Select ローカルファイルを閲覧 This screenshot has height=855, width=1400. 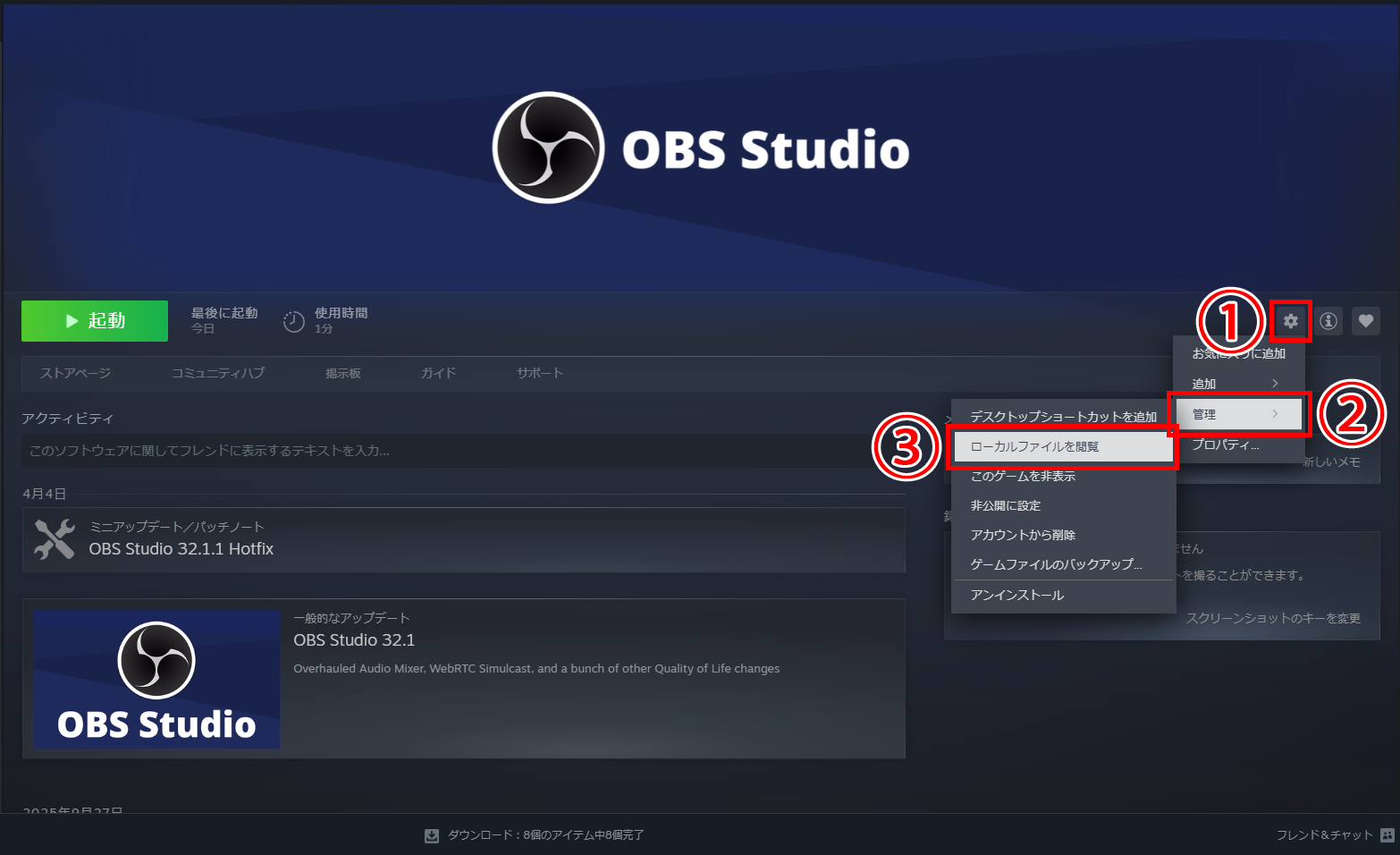(1063, 446)
